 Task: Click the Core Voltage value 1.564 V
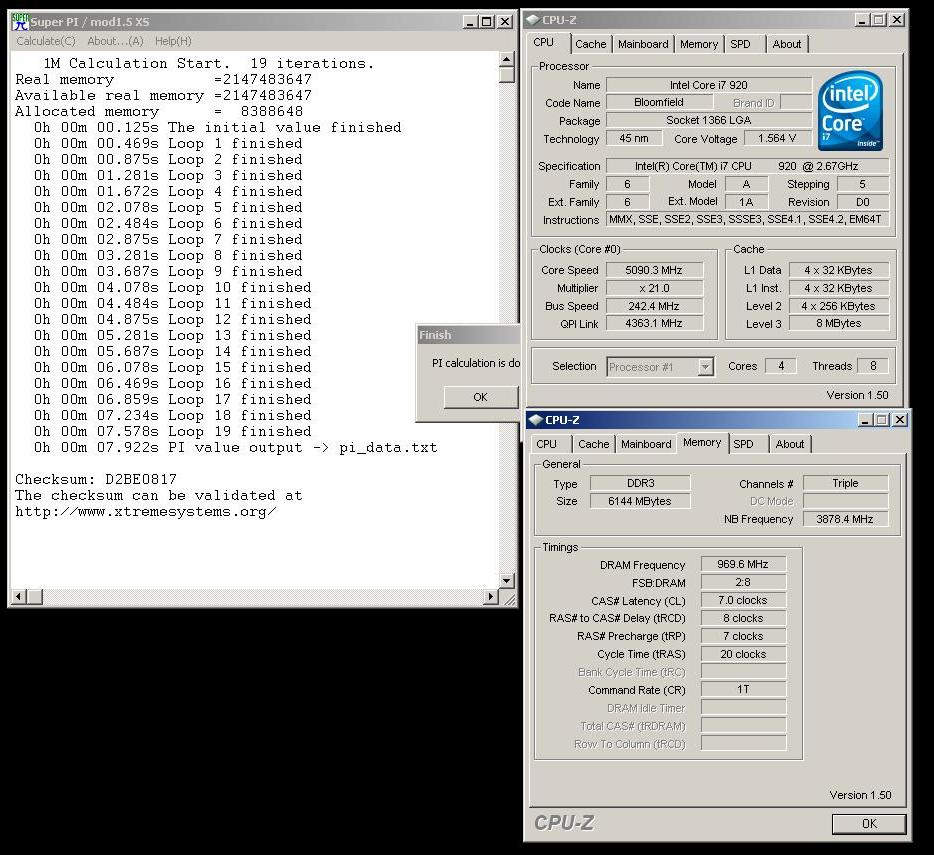point(777,138)
